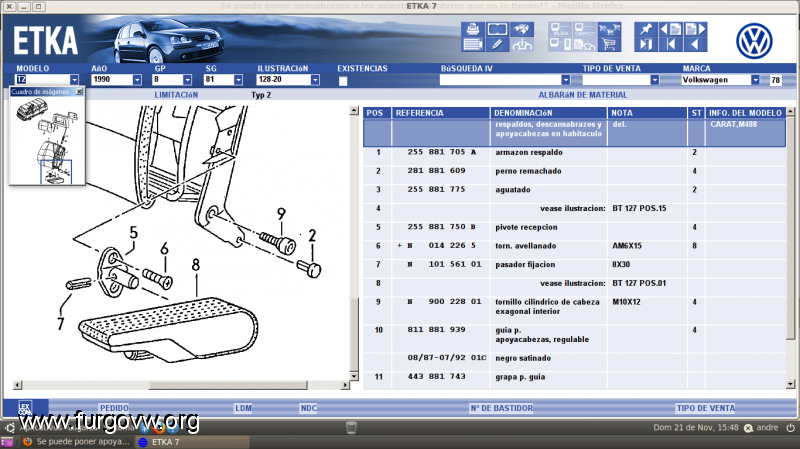
Task: Expand the AñO dropdown showing 1990
Action: [x=137, y=80]
